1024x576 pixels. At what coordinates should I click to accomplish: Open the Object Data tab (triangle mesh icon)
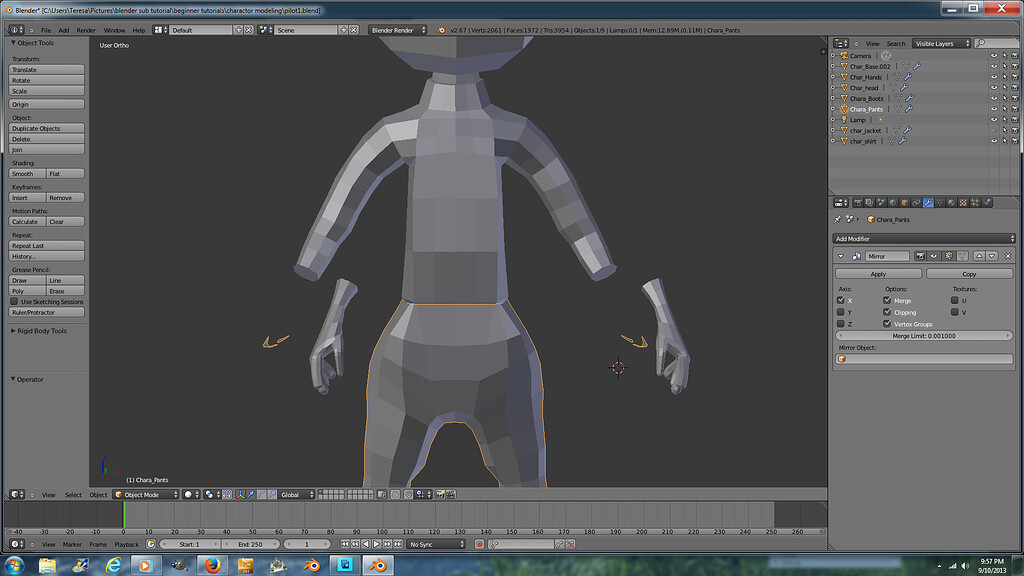940,202
